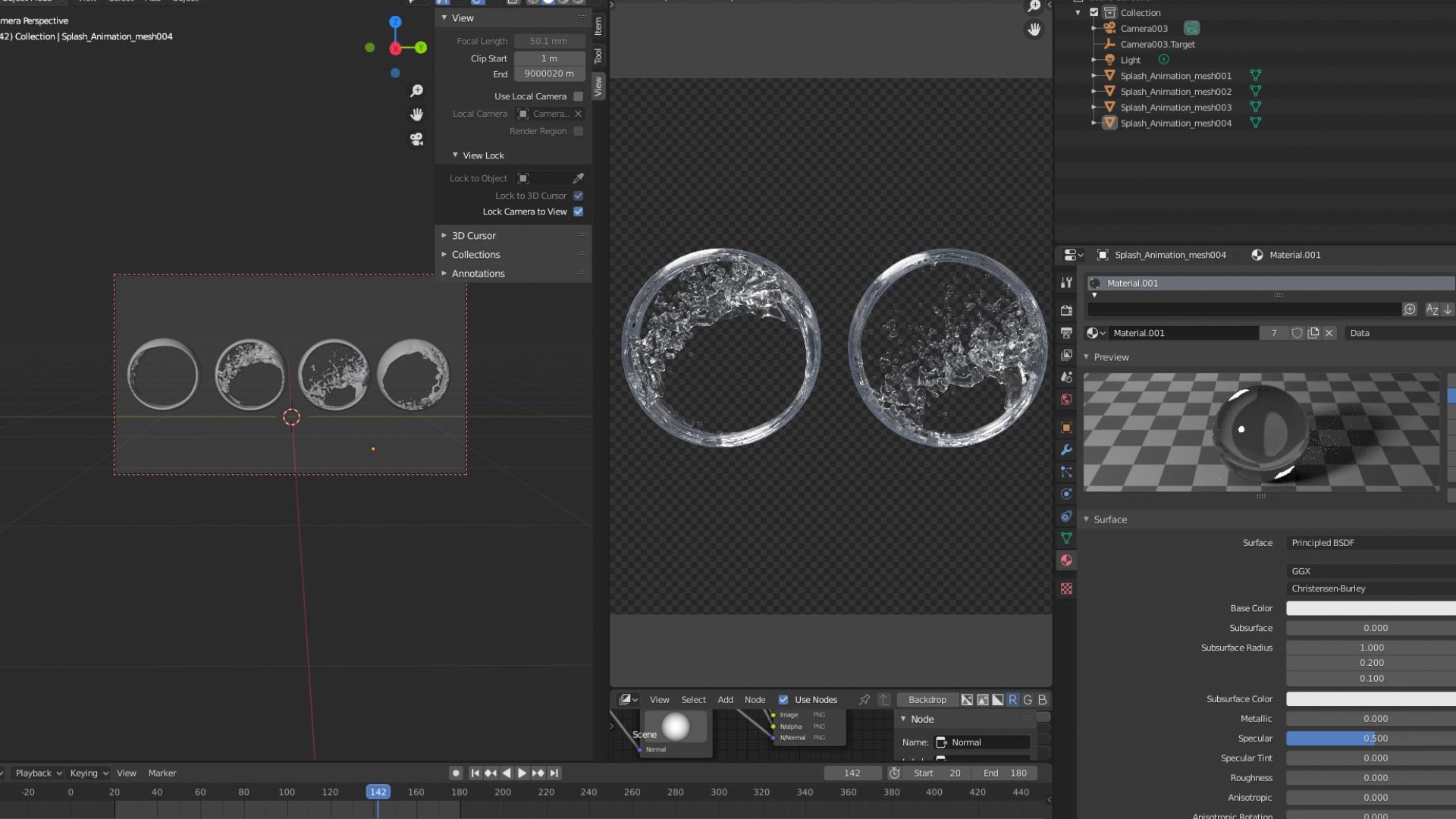Toggle the Use Nodes checkbox
The image size is (1456, 819).
[783, 699]
